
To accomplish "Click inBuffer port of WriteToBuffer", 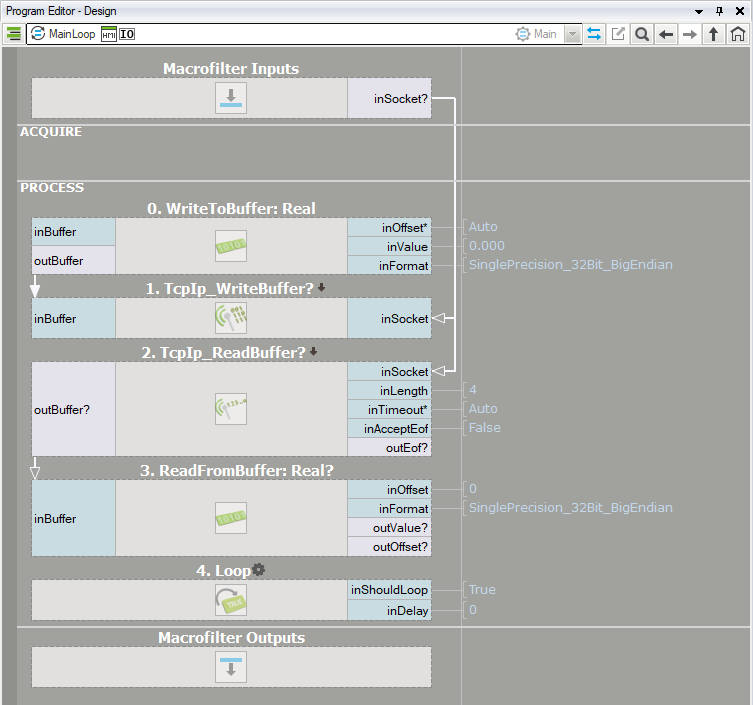I will 73,232.
